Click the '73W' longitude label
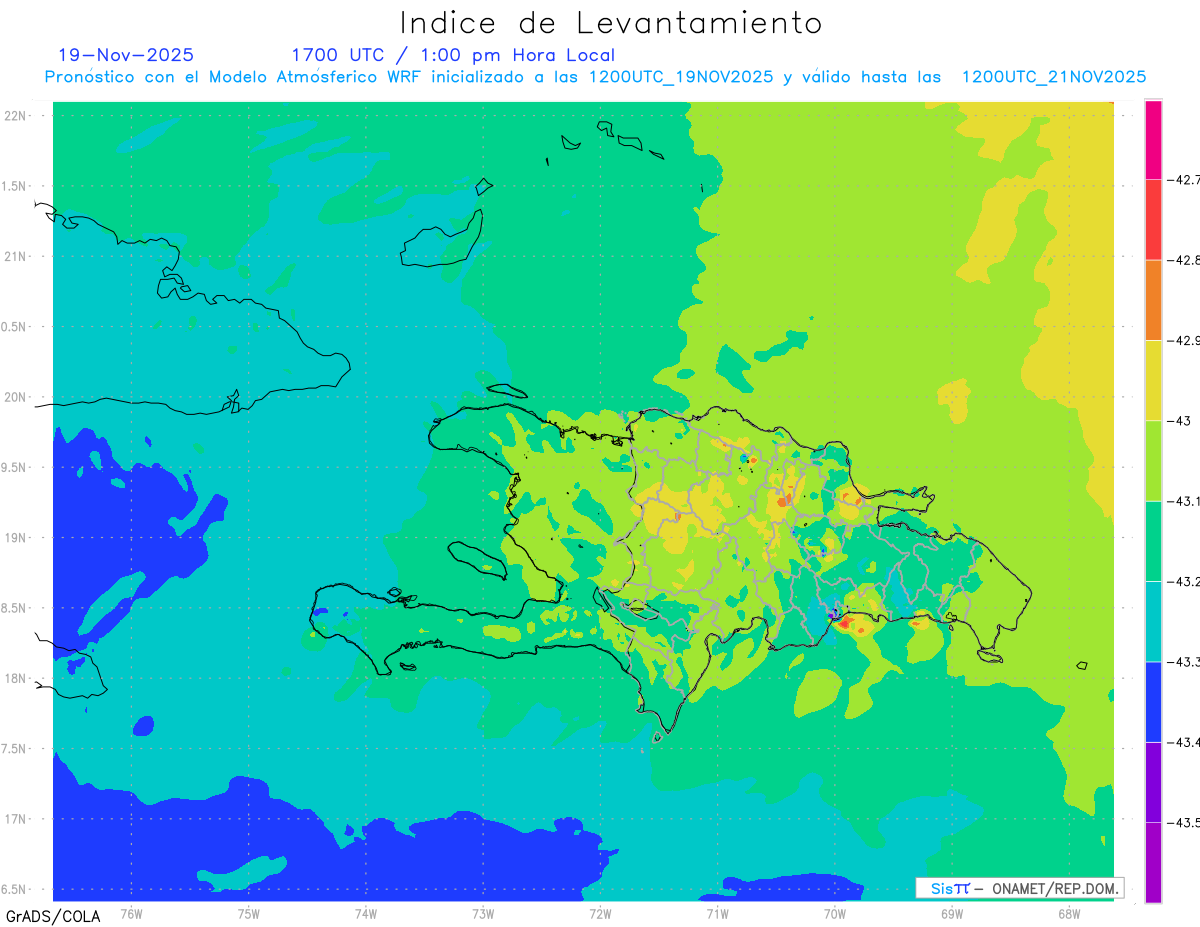Image resolution: width=1200 pixels, height=927 pixels. [483, 913]
